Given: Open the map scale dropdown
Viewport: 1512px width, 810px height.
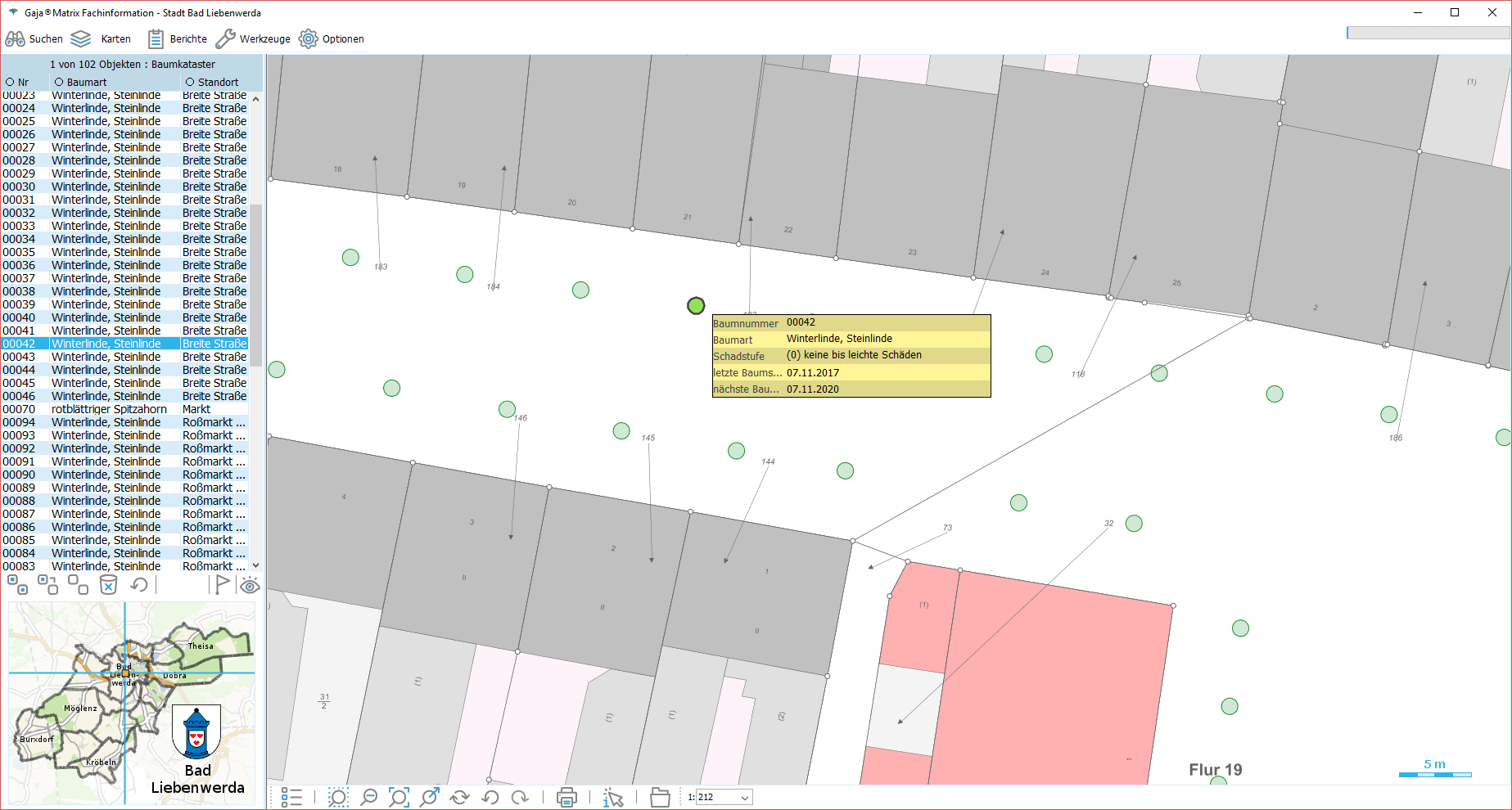Looking at the screenshot, I should [x=744, y=798].
